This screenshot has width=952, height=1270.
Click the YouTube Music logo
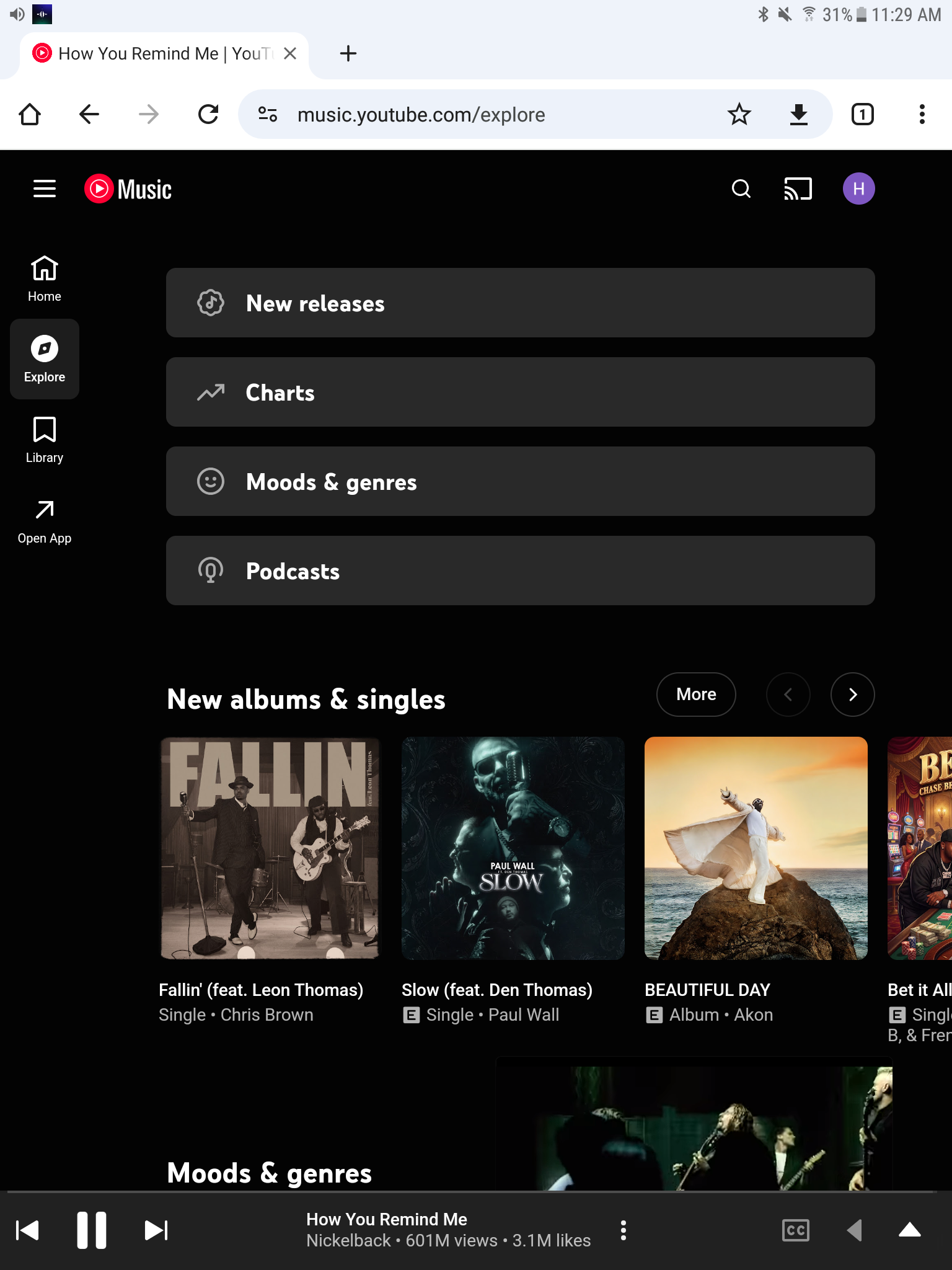pos(128,189)
